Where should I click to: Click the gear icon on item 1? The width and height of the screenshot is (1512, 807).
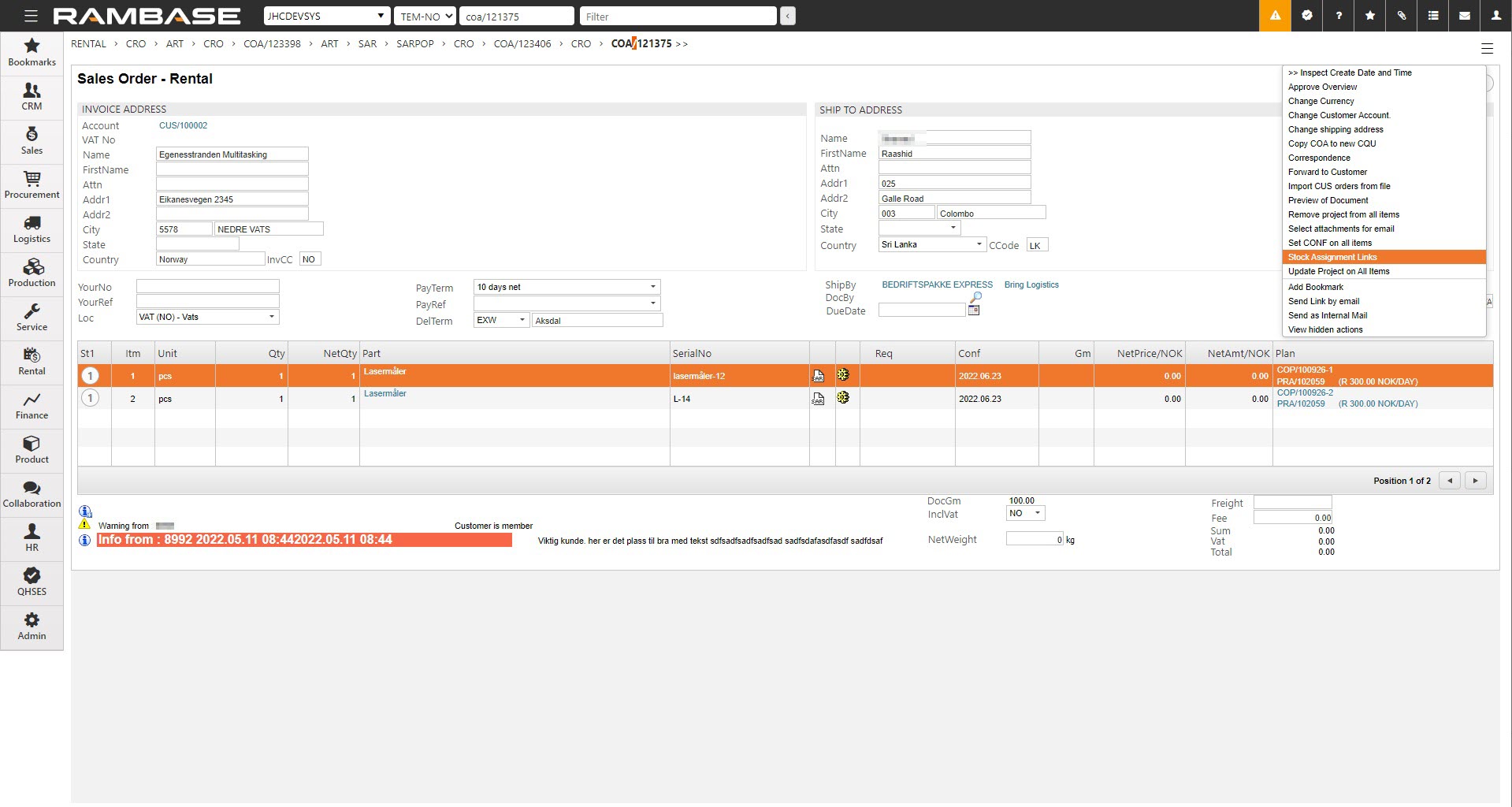843,375
